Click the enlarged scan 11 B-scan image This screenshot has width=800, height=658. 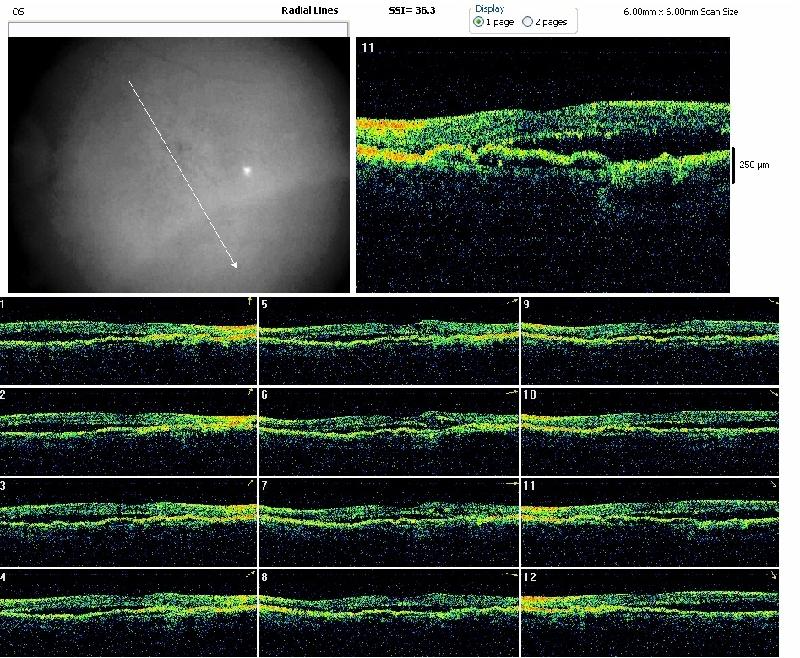pos(545,165)
